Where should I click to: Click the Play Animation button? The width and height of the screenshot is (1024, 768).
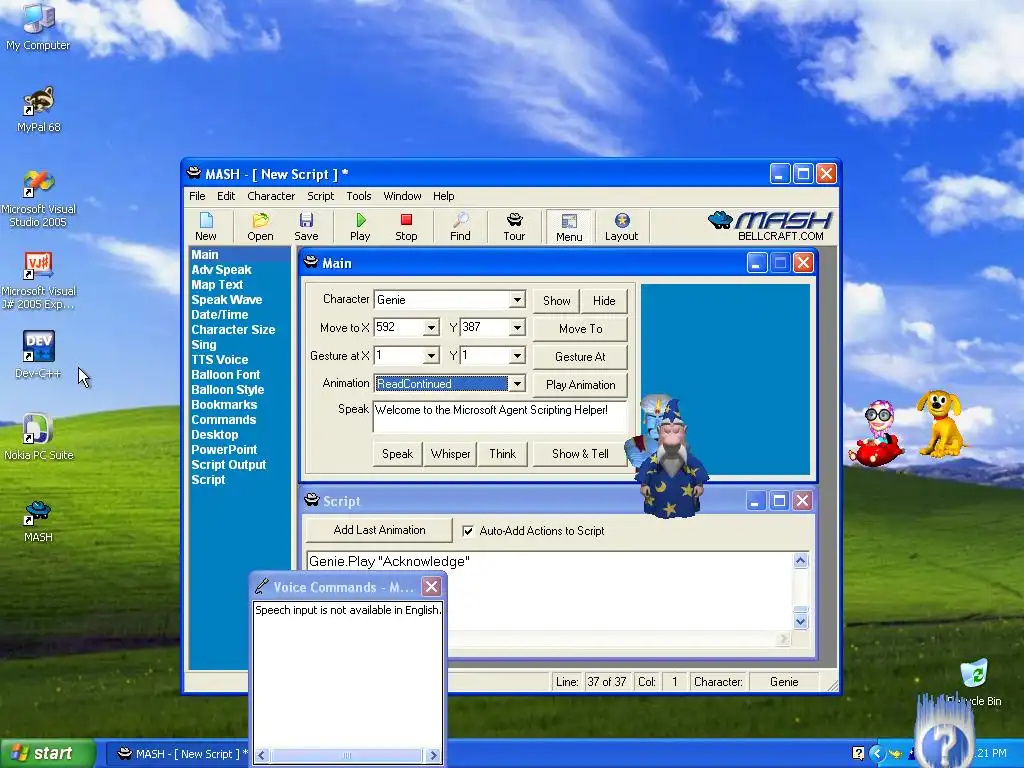(x=581, y=385)
